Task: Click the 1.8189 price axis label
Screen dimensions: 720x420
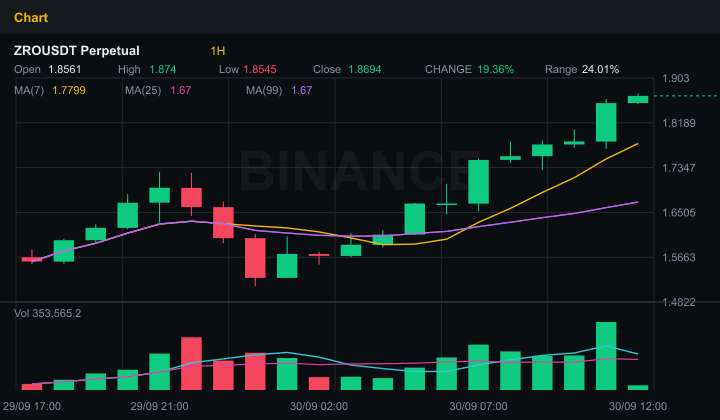Action: click(679, 123)
